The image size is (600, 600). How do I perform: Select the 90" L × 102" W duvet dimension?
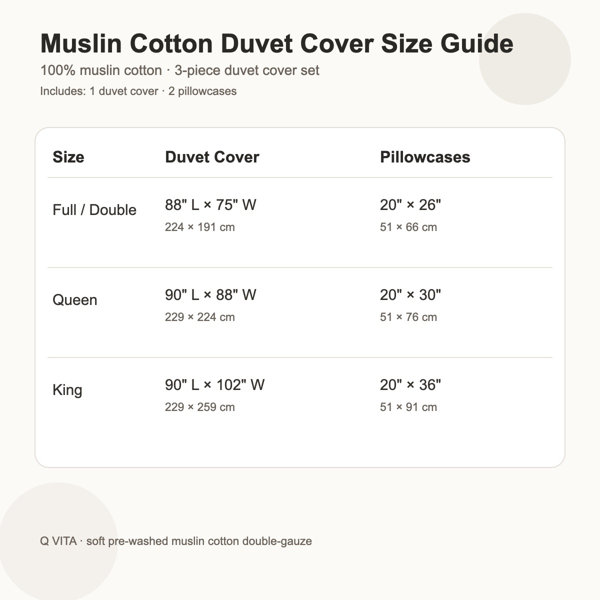pyautogui.click(x=215, y=385)
